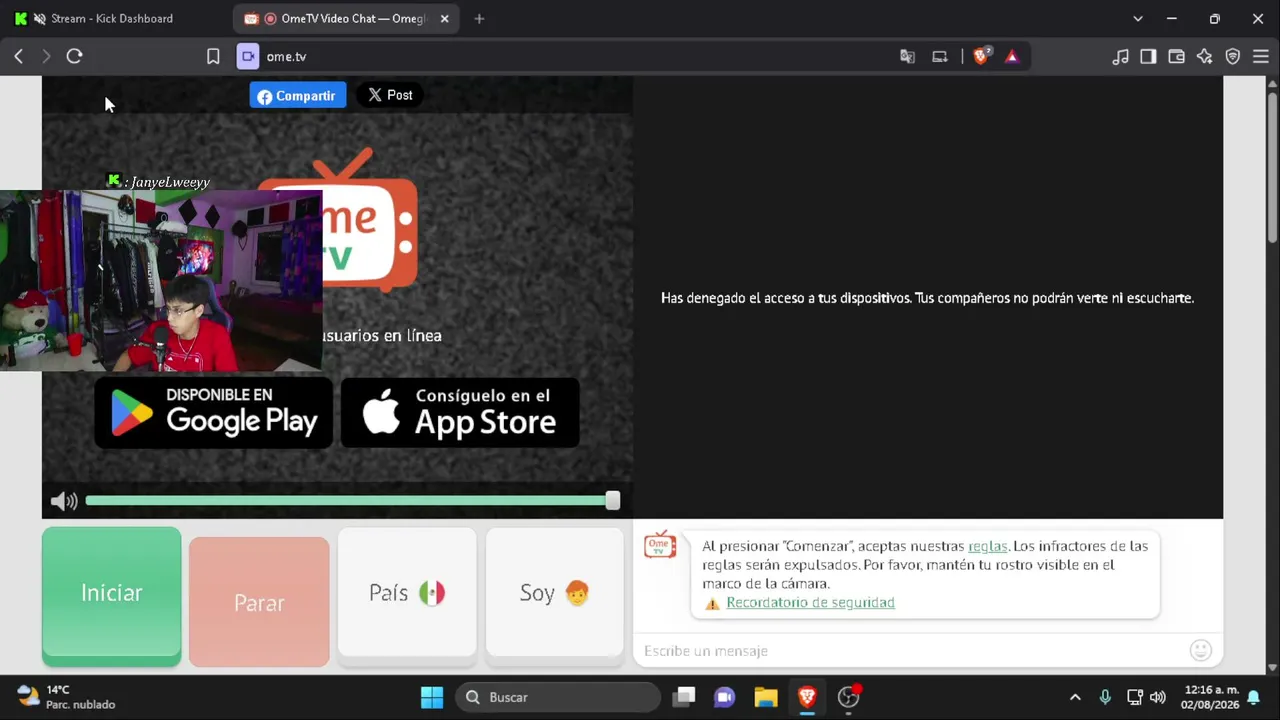Open the App Store download badge

point(460,412)
